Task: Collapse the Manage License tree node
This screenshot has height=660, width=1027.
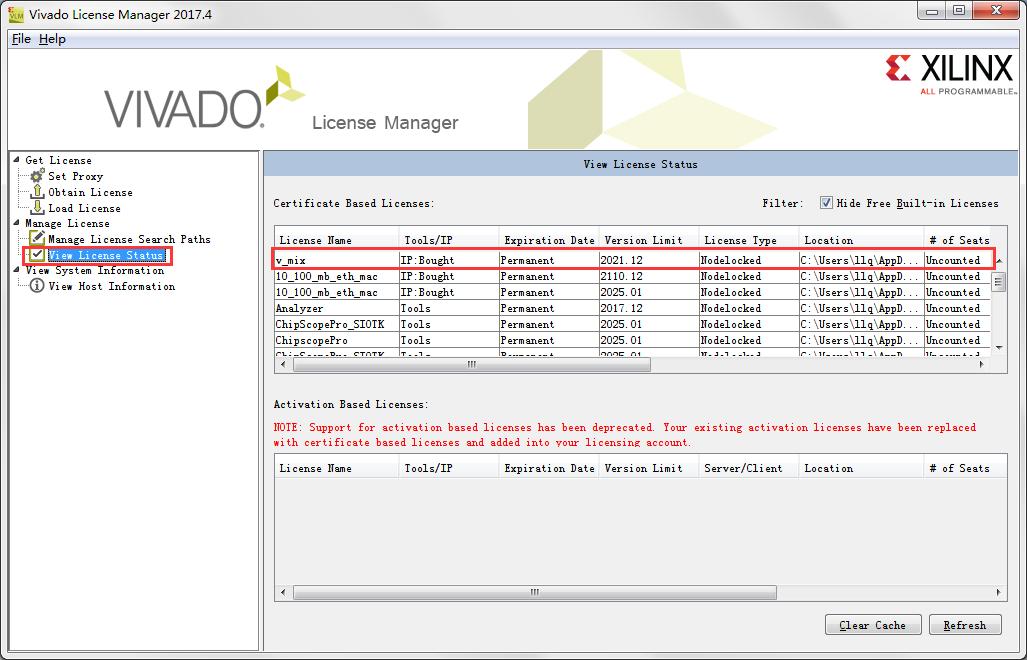Action: (x=16, y=223)
